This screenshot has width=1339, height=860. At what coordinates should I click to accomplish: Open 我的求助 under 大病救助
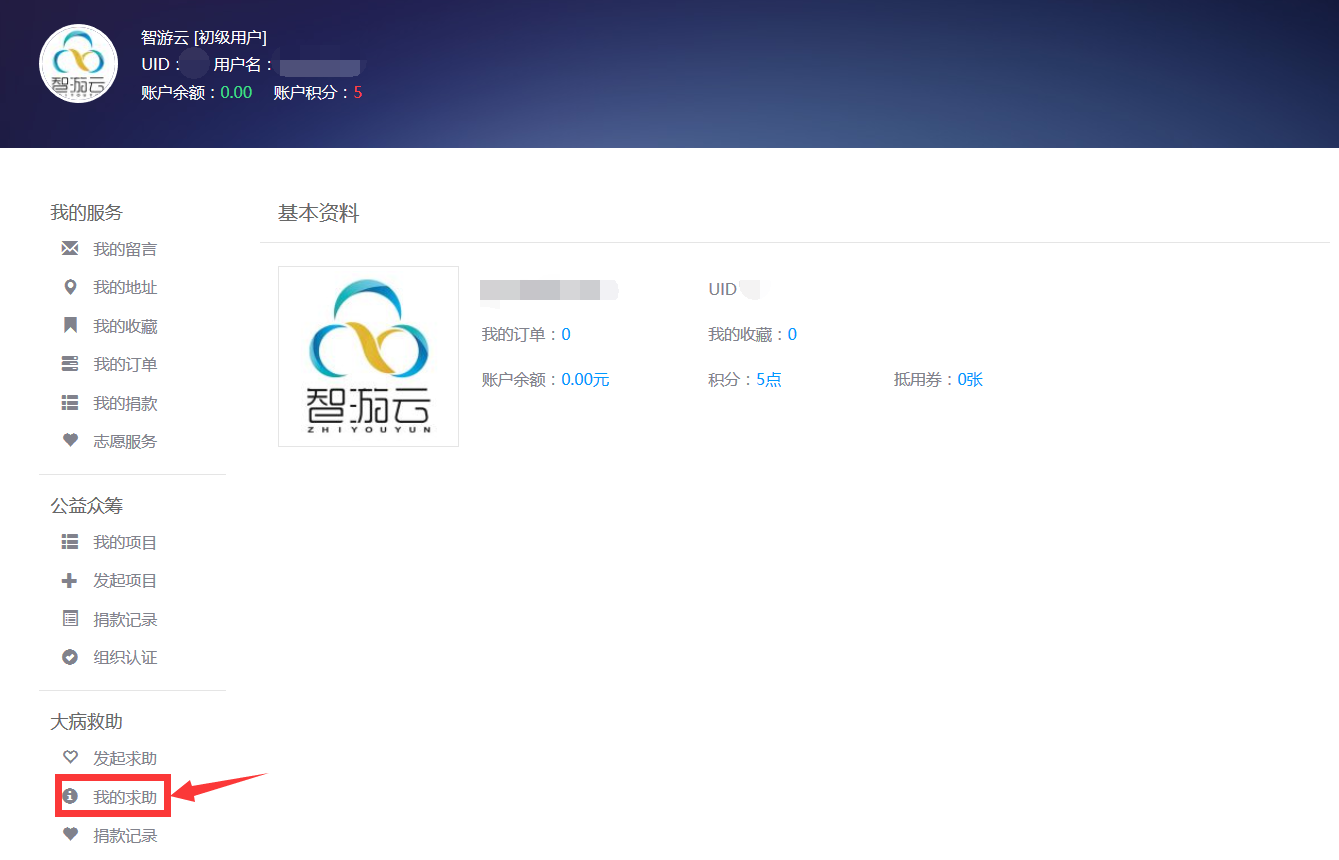tap(125, 797)
